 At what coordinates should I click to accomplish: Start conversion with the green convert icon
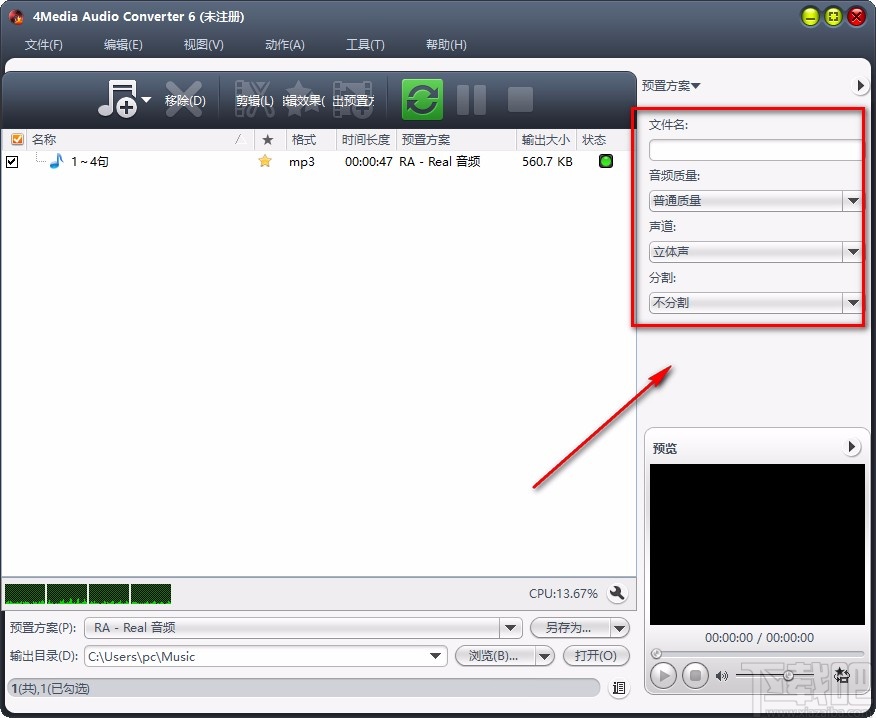421,98
